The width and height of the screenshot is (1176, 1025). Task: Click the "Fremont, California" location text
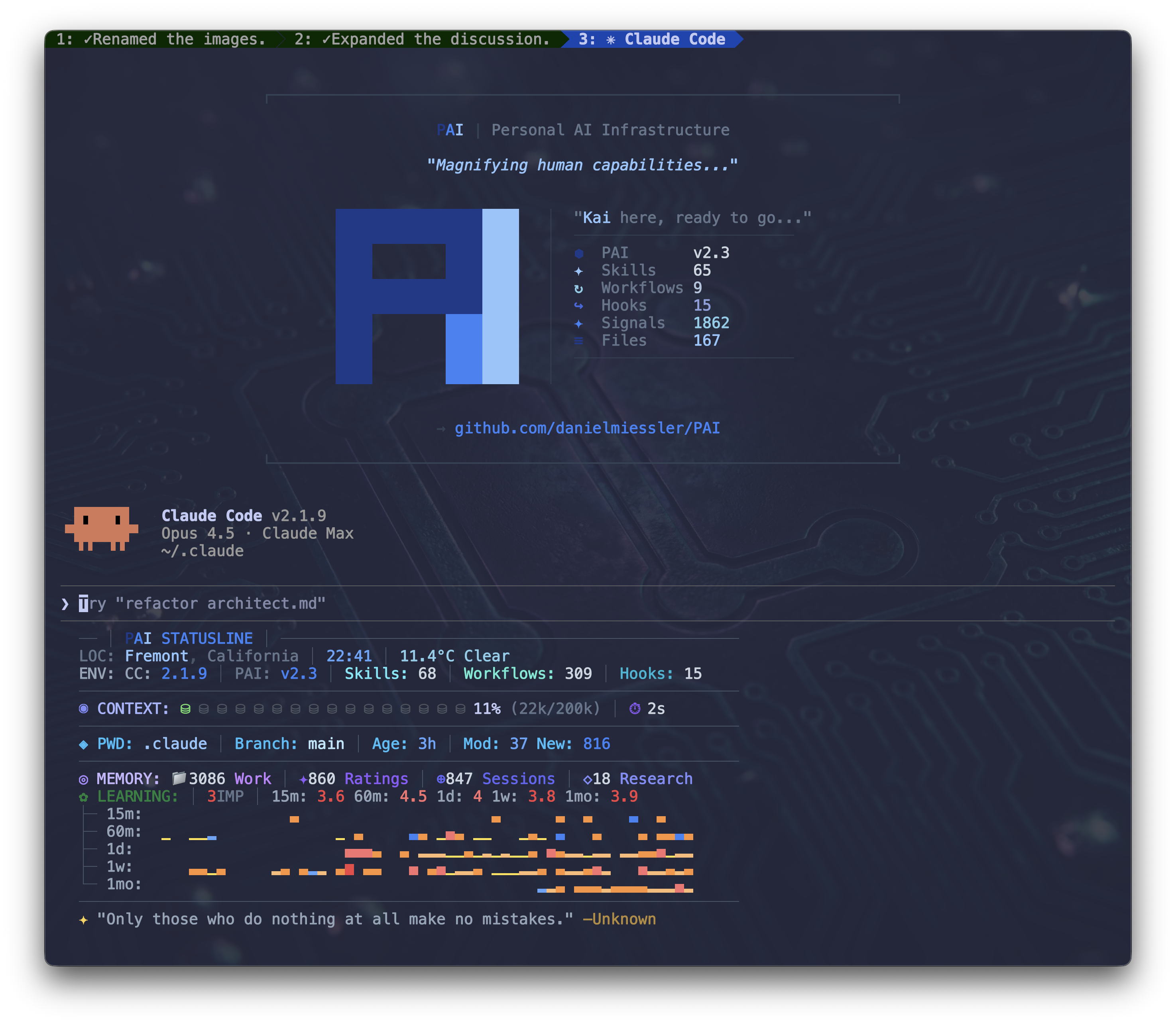(212, 656)
